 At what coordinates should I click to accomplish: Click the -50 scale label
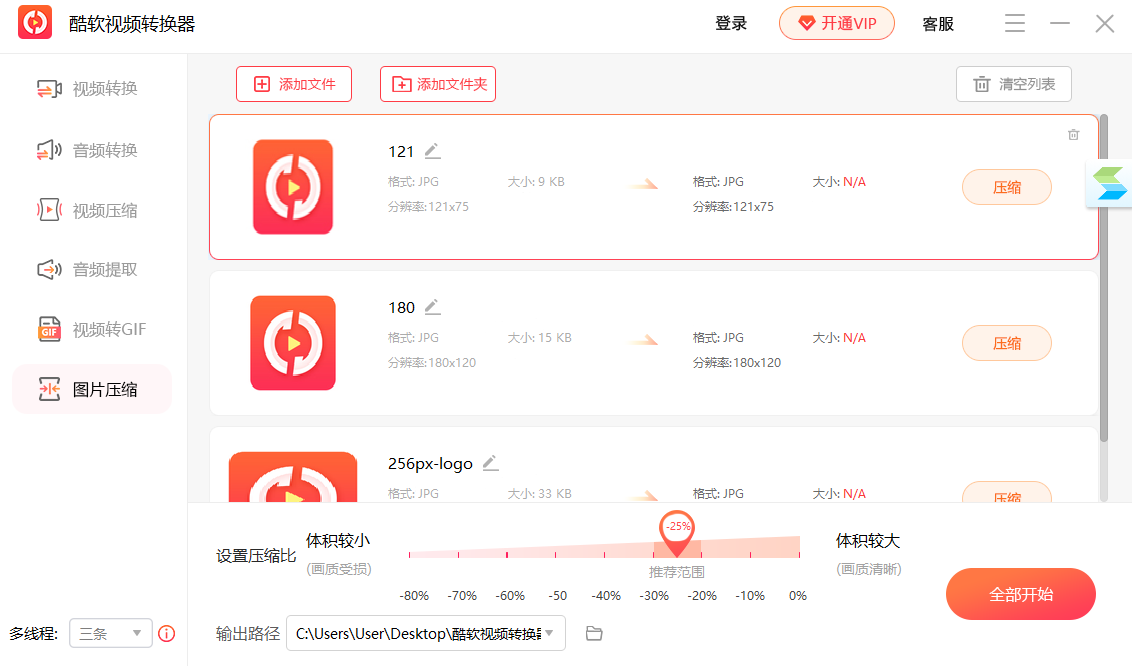[557, 596]
